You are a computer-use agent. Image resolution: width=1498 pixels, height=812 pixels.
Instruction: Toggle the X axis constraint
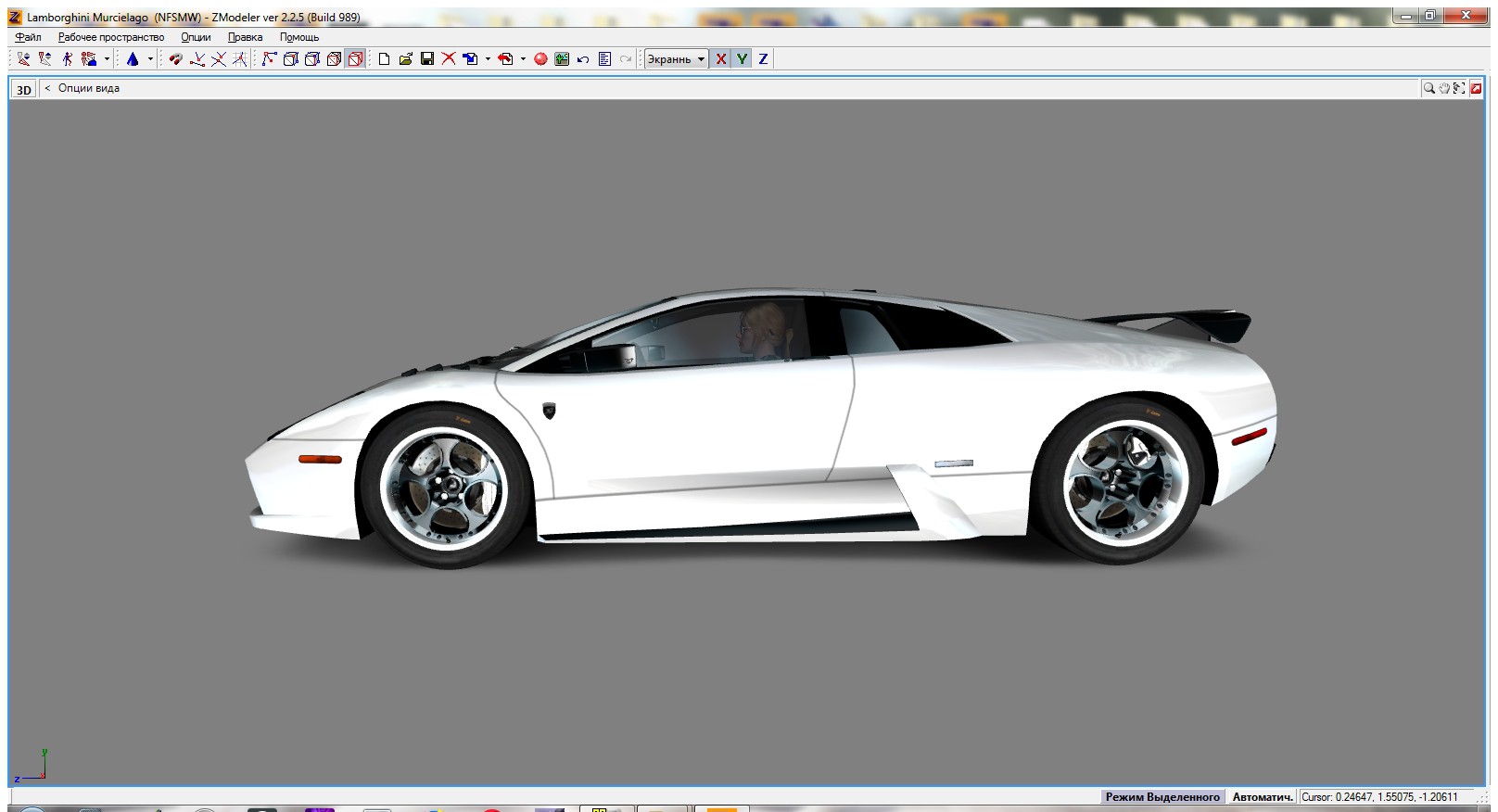point(720,59)
